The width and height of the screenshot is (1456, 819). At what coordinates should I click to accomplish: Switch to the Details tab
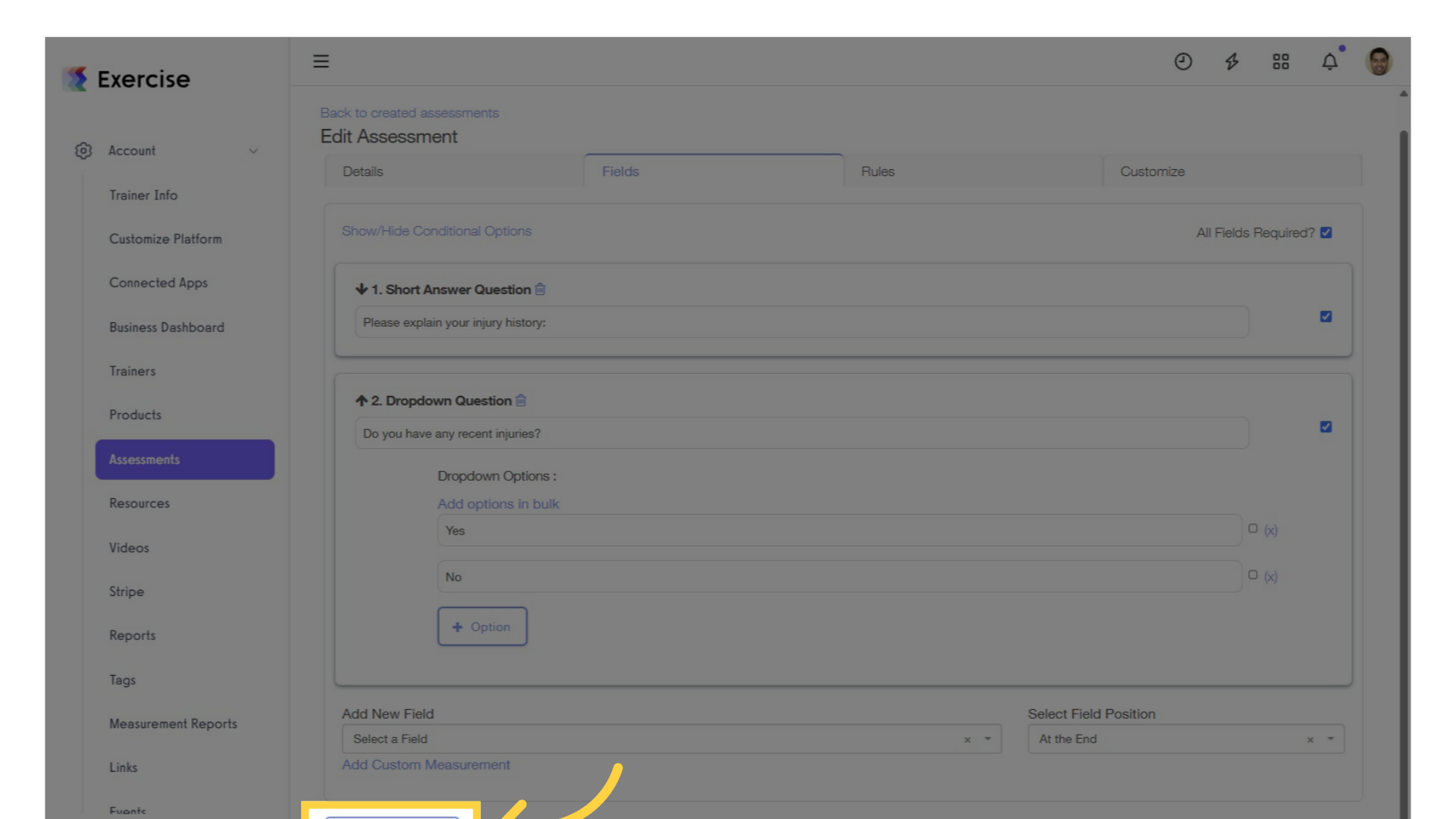453,171
